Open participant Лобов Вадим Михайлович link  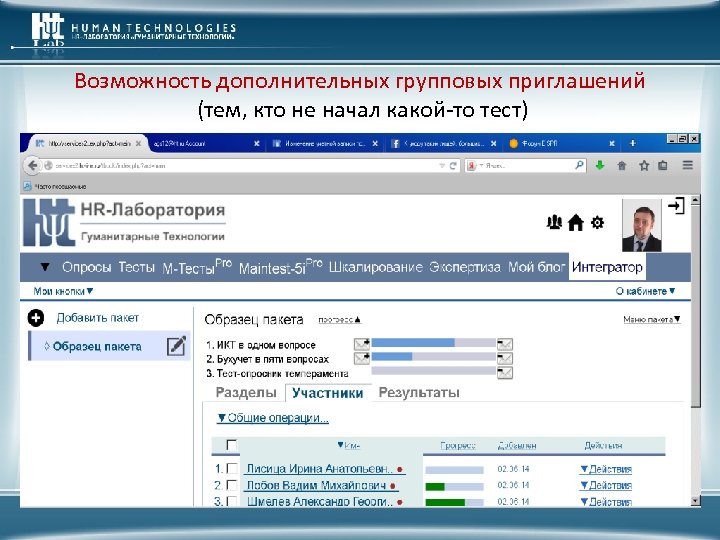pyautogui.click(x=316, y=485)
